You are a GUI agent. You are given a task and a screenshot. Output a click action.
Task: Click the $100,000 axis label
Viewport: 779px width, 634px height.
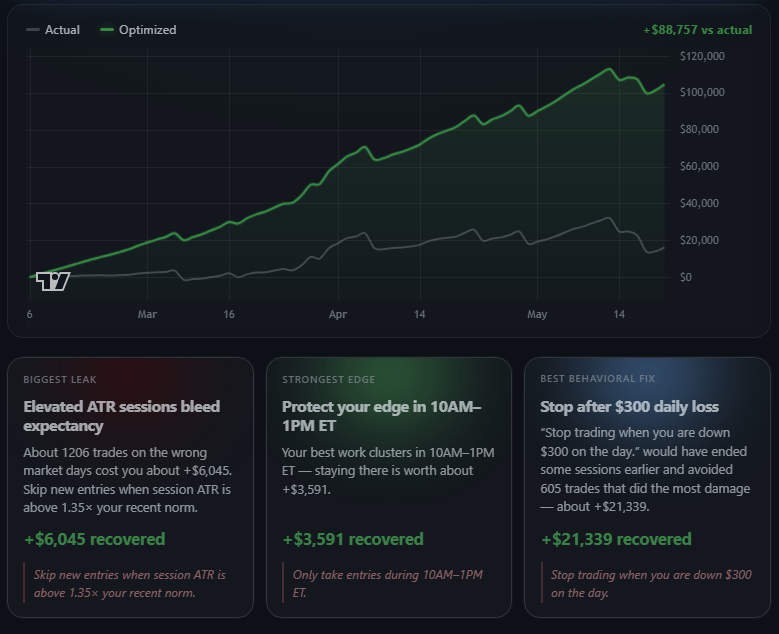click(x=702, y=92)
